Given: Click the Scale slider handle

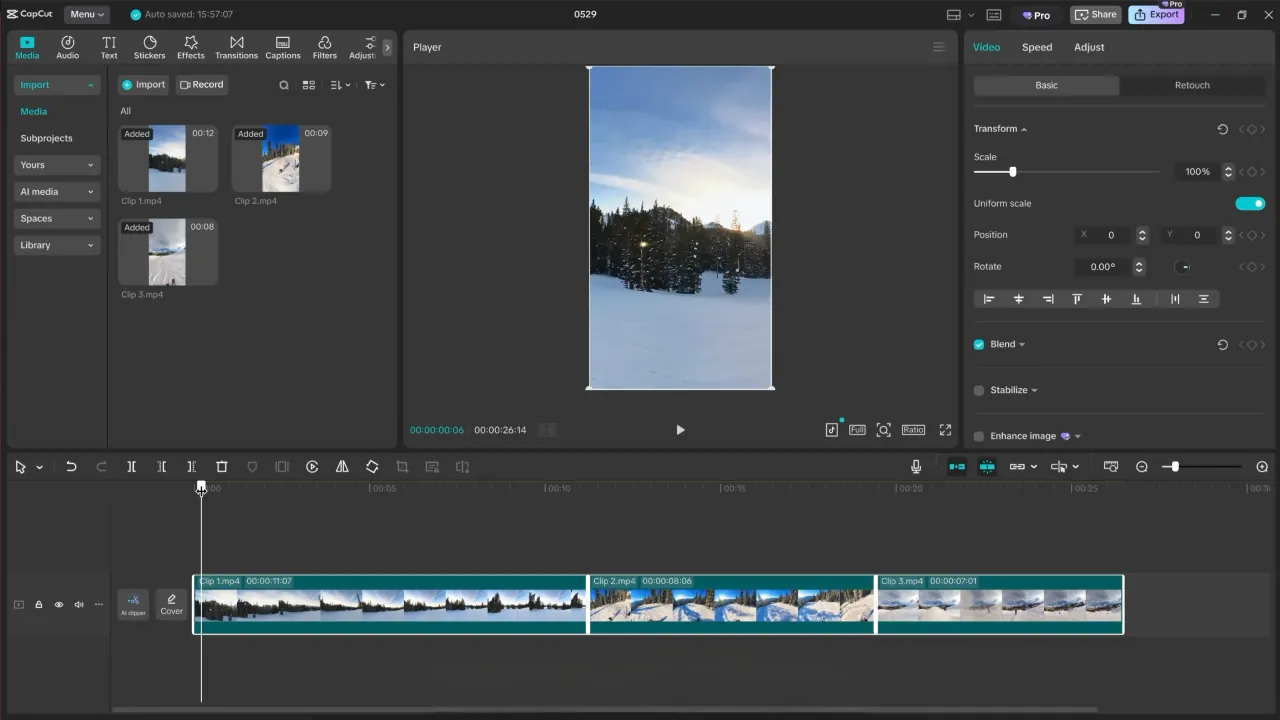Looking at the screenshot, I should pyautogui.click(x=1013, y=172).
